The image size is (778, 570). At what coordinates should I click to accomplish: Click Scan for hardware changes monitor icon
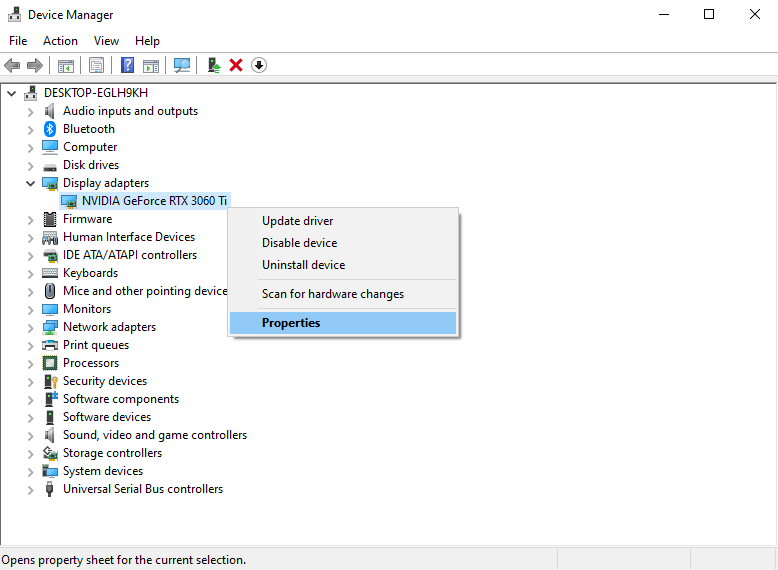(x=182, y=65)
